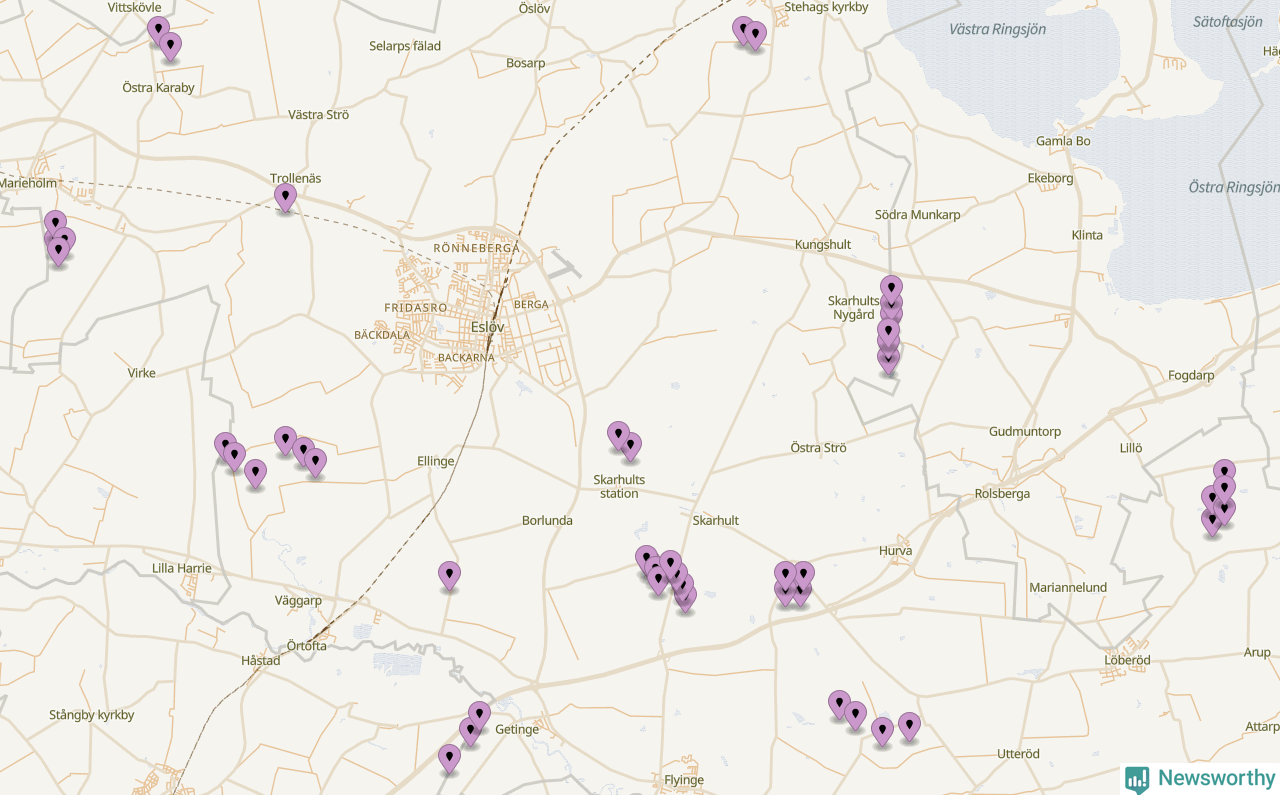
Task: Click the Östra Ringsjön lake label
Action: (1234, 187)
